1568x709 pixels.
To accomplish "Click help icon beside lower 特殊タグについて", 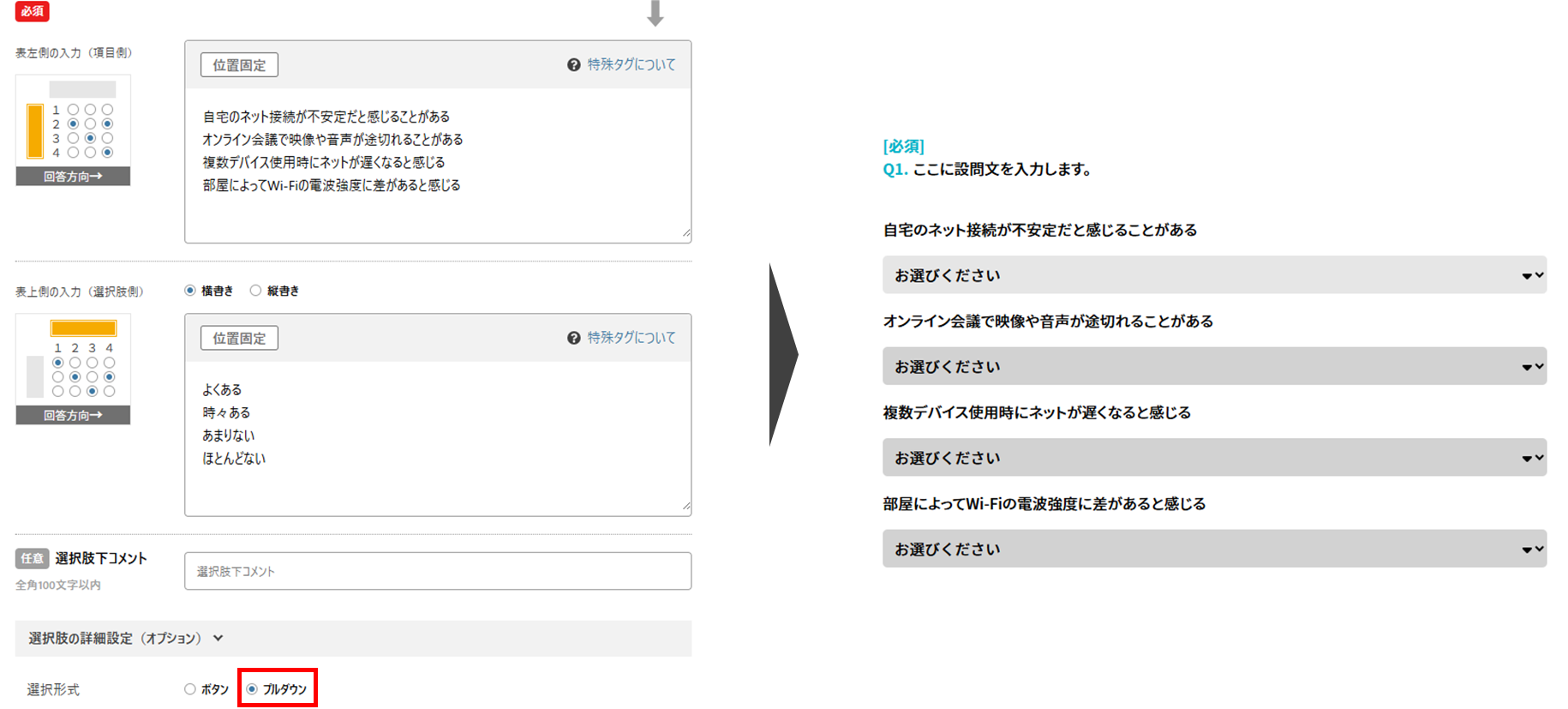I will (x=573, y=339).
